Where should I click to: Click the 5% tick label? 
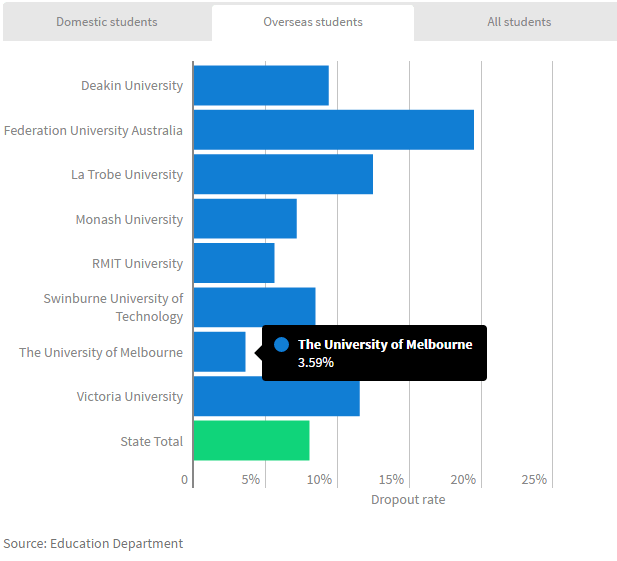click(x=250, y=480)
